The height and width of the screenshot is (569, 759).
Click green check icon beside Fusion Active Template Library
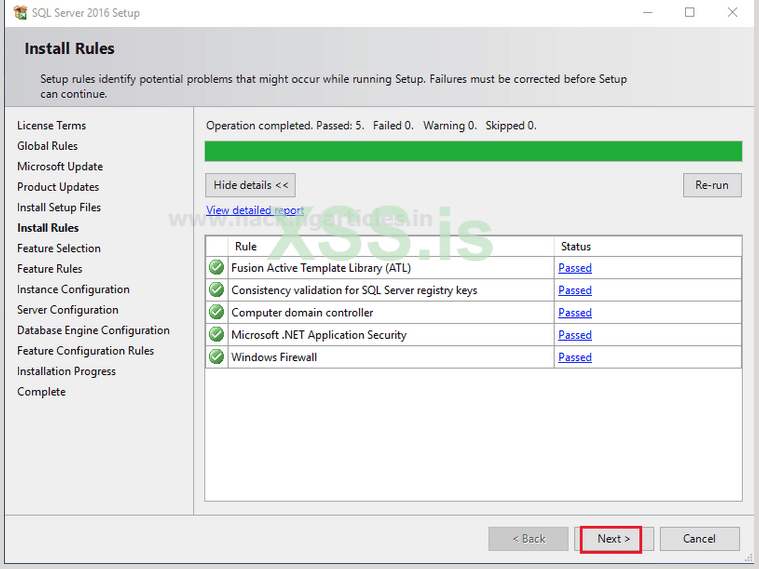tap(216, 267)
